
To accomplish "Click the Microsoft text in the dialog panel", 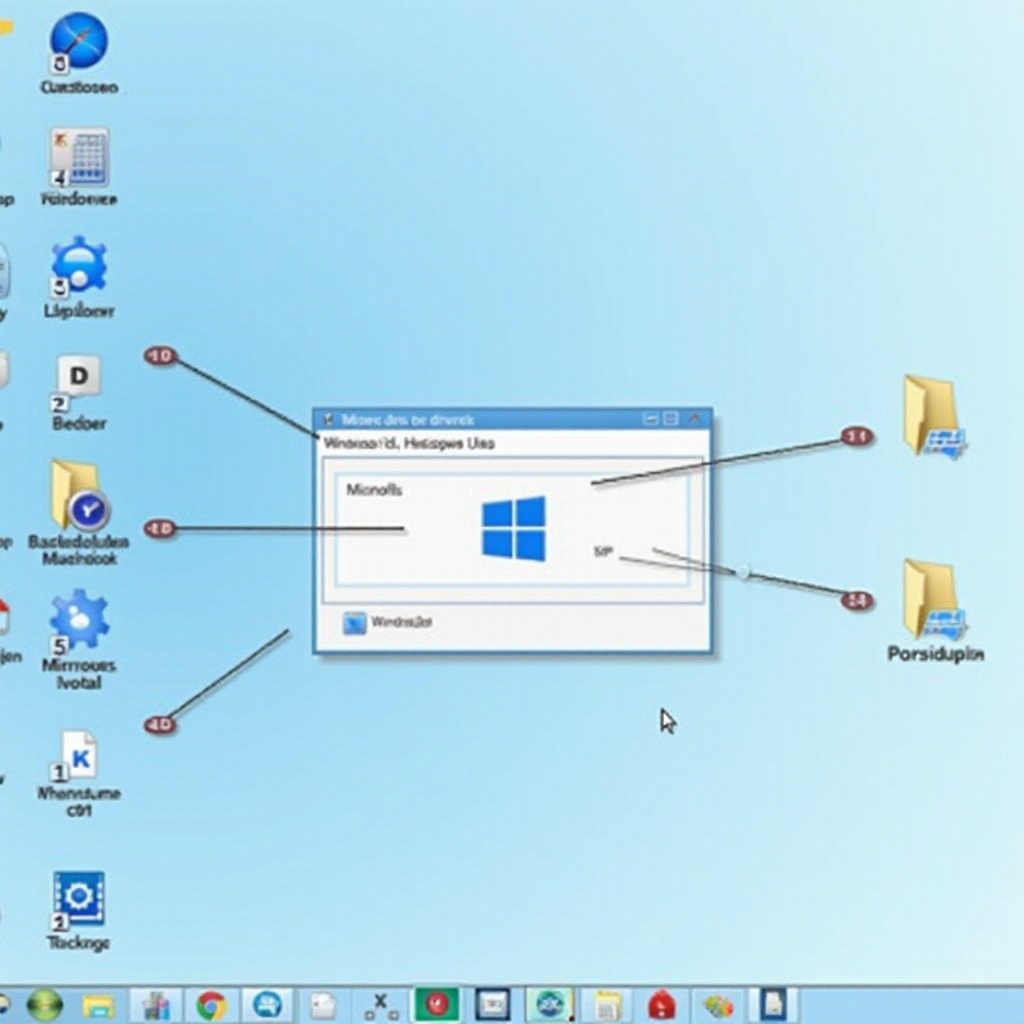I will click(x=374, y=490).
